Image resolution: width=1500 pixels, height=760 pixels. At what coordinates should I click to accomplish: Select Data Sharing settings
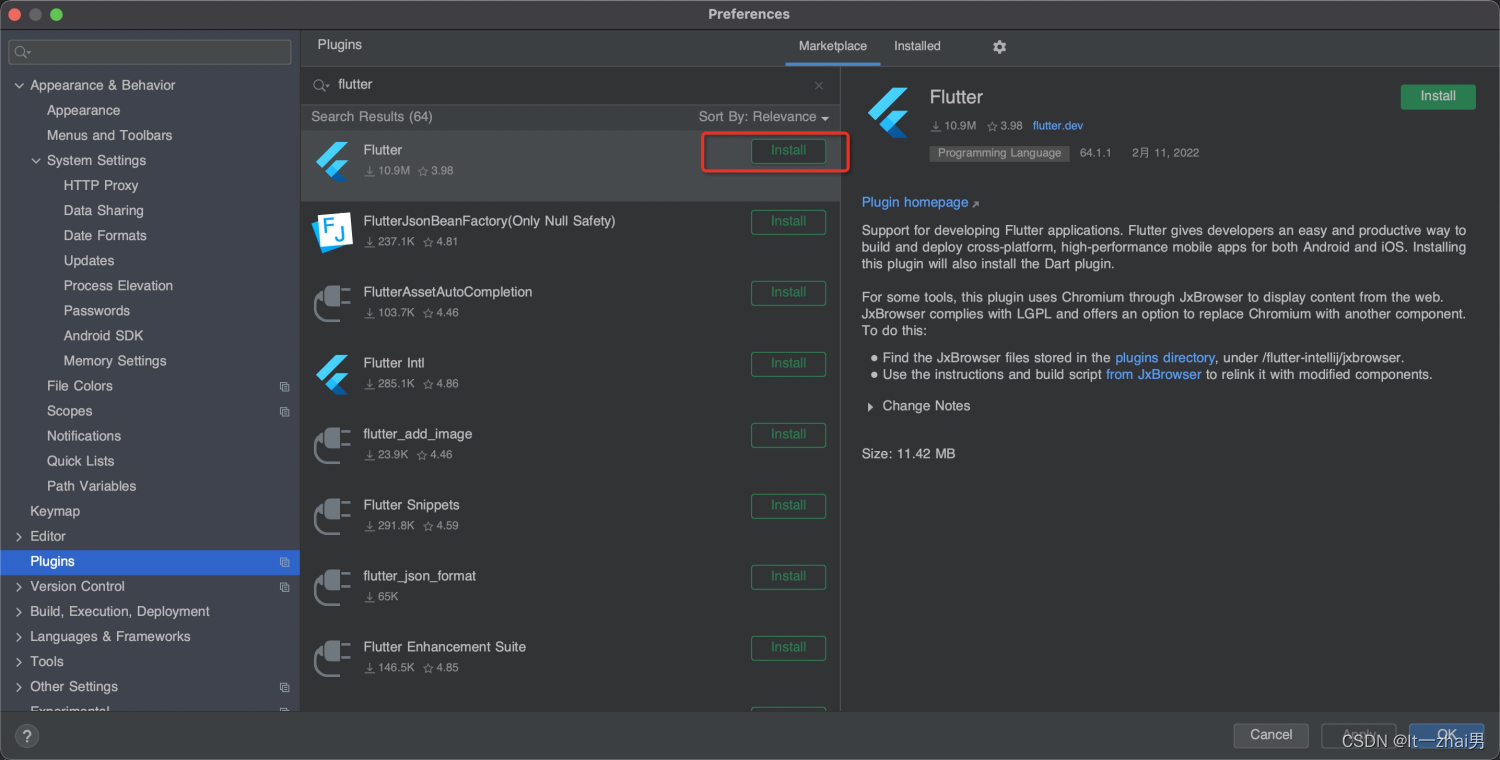104,211
